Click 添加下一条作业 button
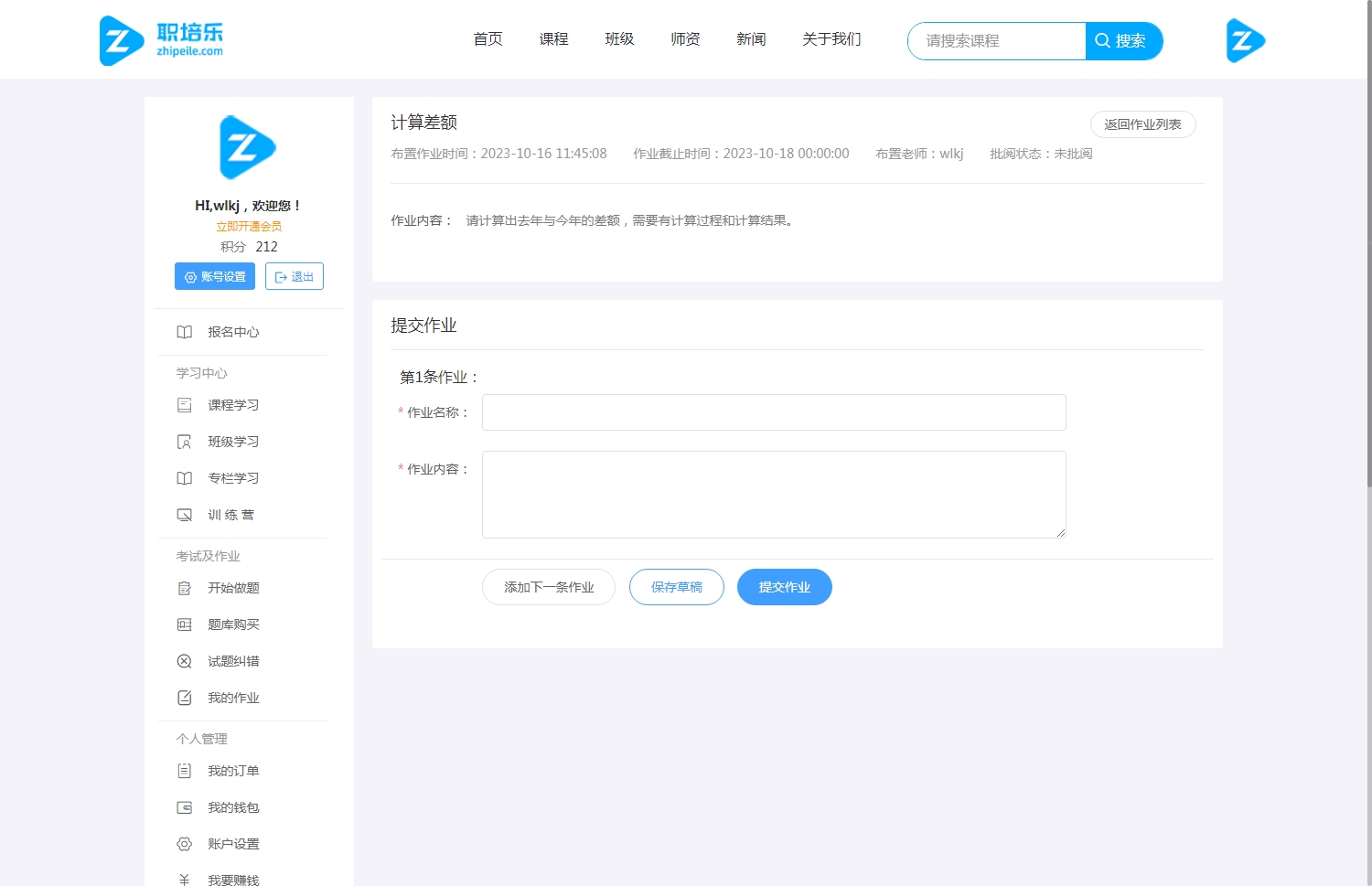1372x886 pixels. pyautogui.click(x=549, y=587)
